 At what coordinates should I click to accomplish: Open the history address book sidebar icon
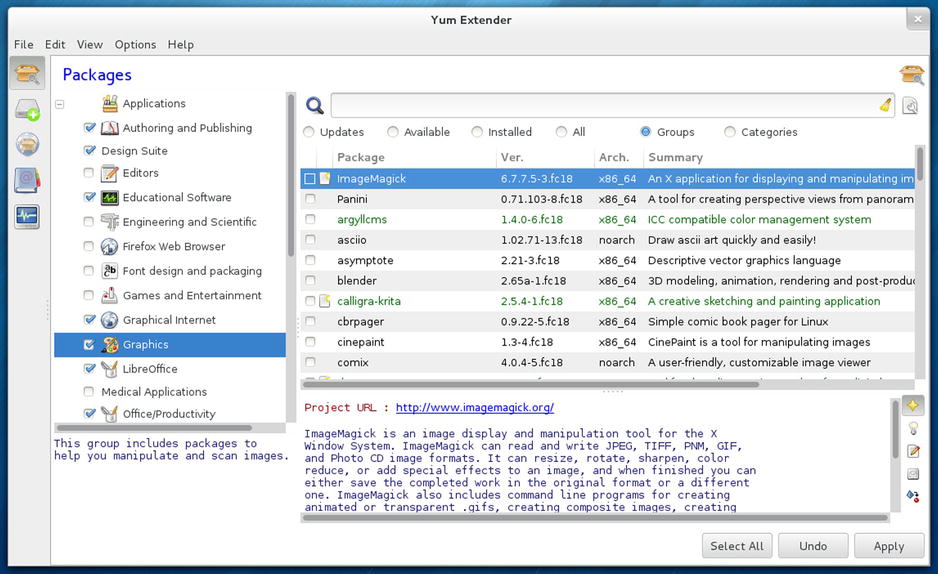[x=27, y=180]
